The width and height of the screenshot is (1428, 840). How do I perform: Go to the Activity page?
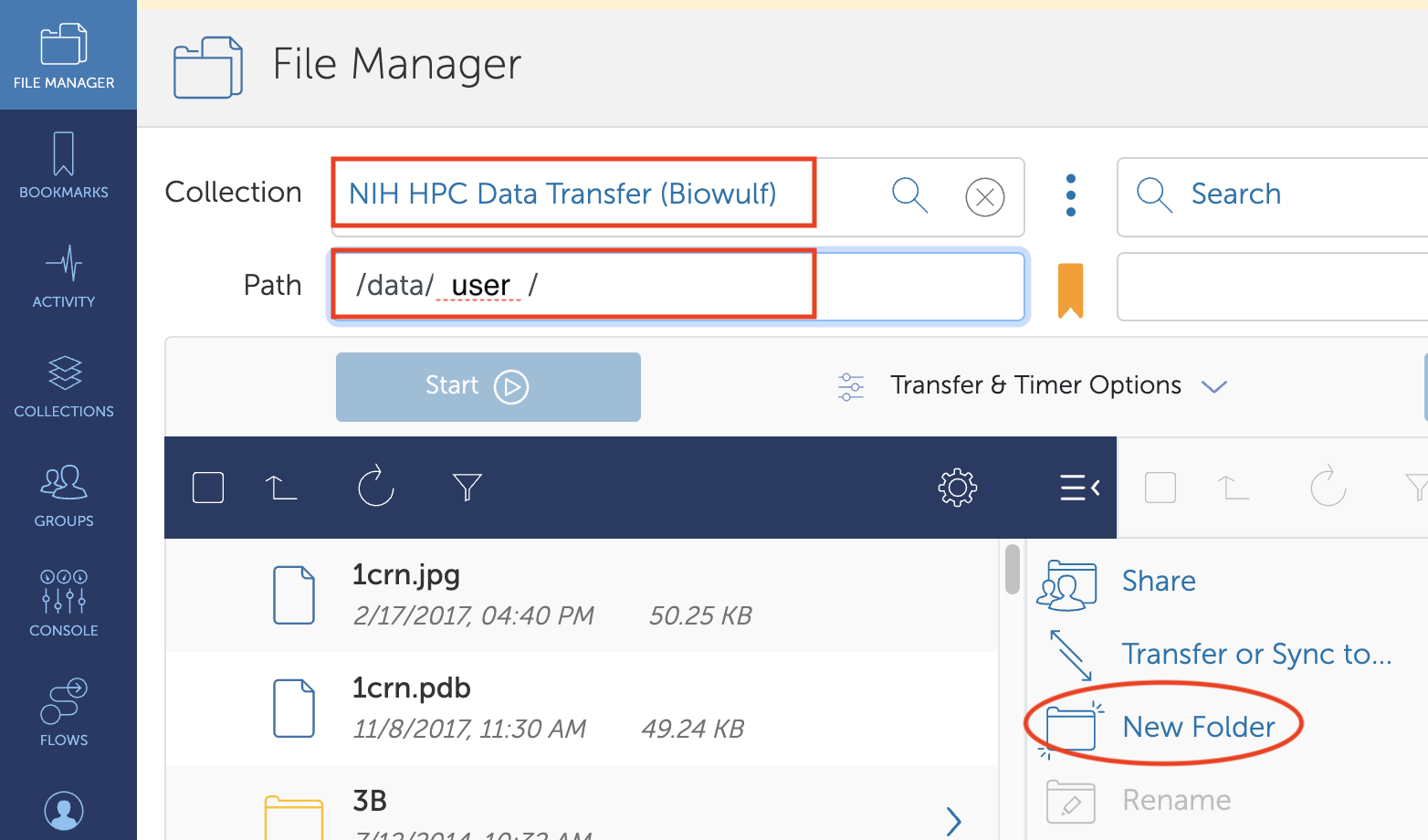64,275
